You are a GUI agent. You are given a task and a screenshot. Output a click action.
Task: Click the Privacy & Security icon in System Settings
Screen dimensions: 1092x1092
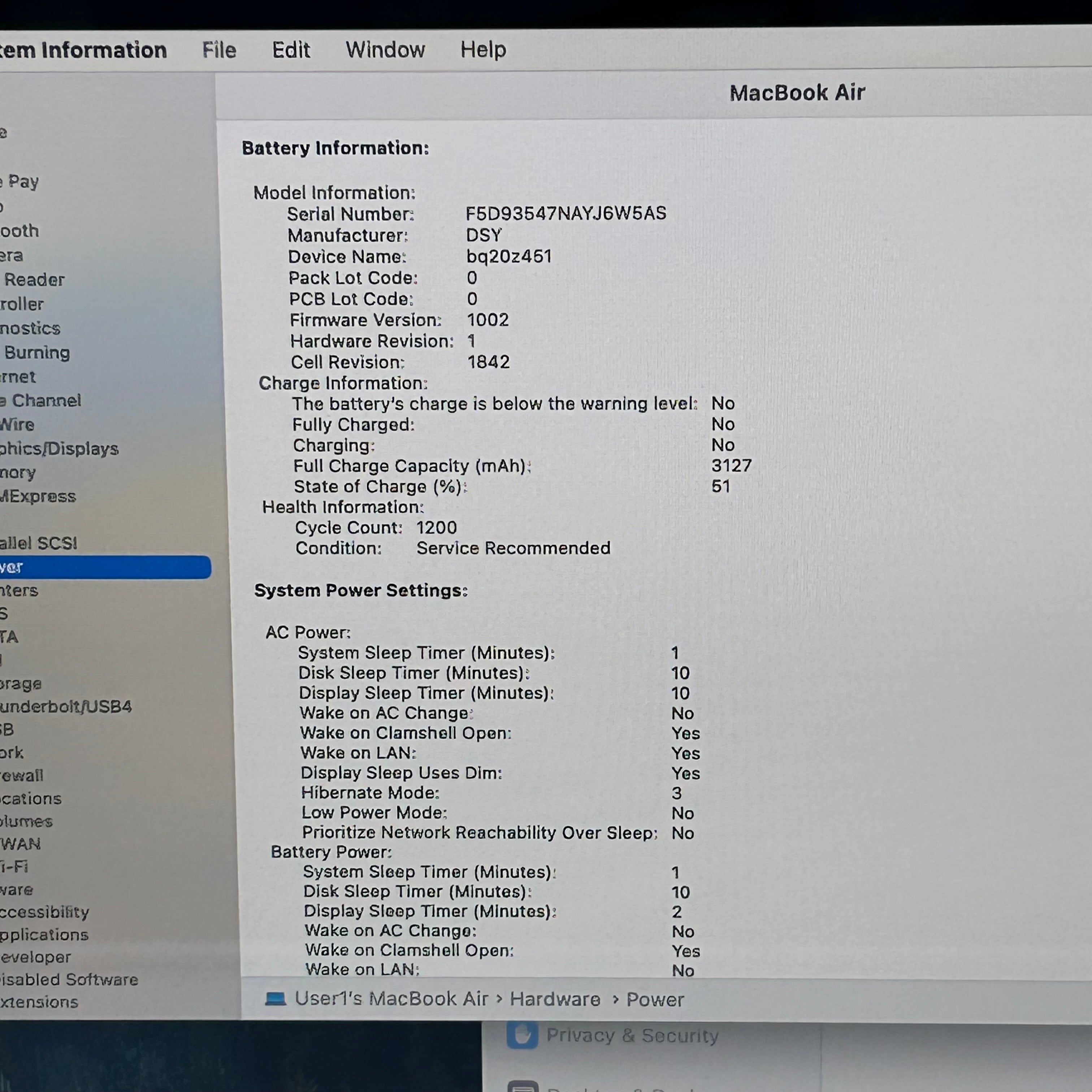point(522,1035)
